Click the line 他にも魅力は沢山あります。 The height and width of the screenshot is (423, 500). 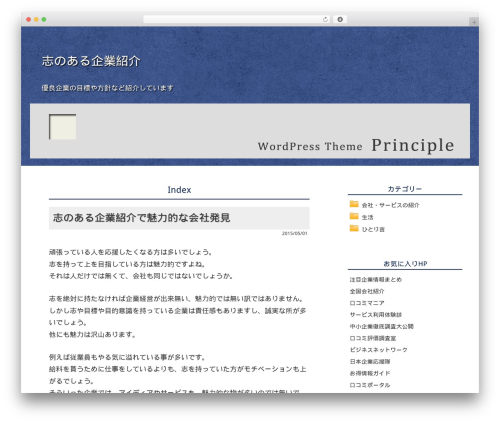coord(93,334)
